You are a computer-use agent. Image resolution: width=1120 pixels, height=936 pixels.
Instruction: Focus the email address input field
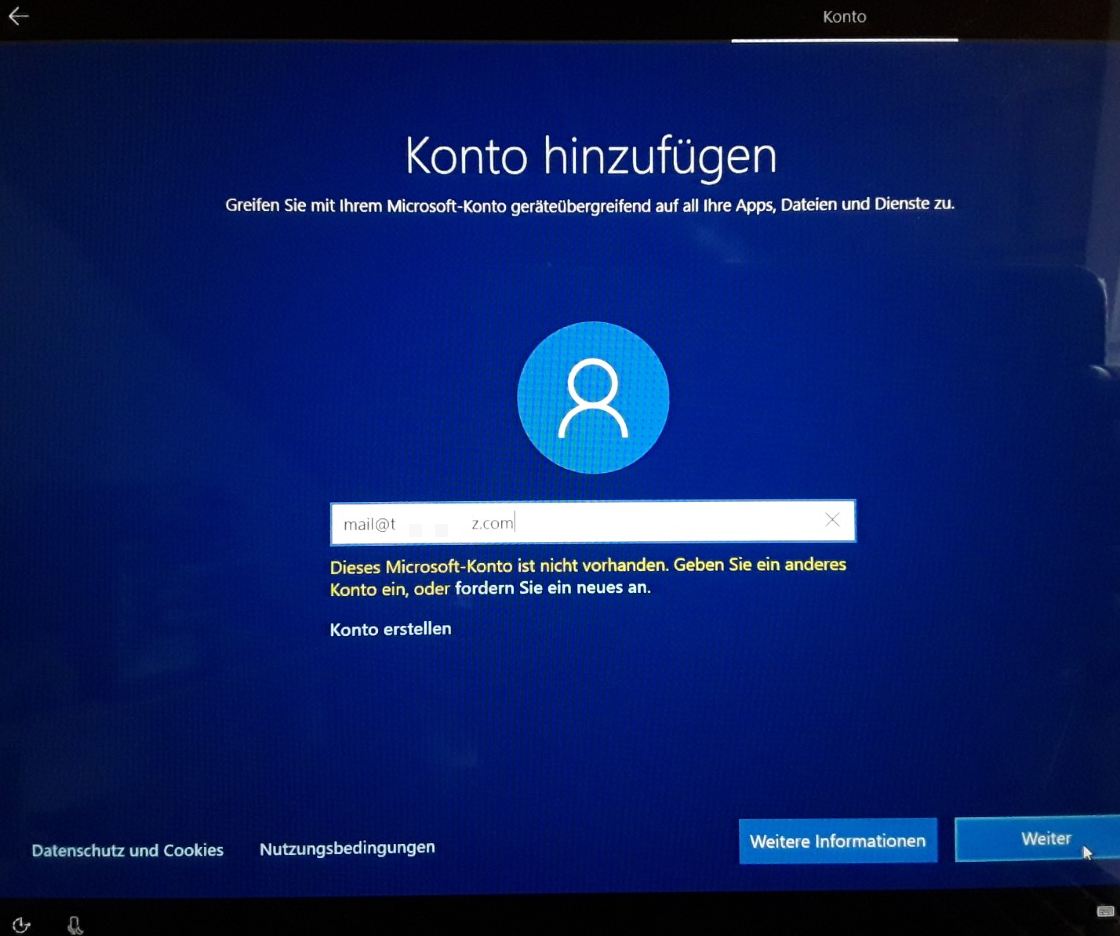[x=592, y=522]
